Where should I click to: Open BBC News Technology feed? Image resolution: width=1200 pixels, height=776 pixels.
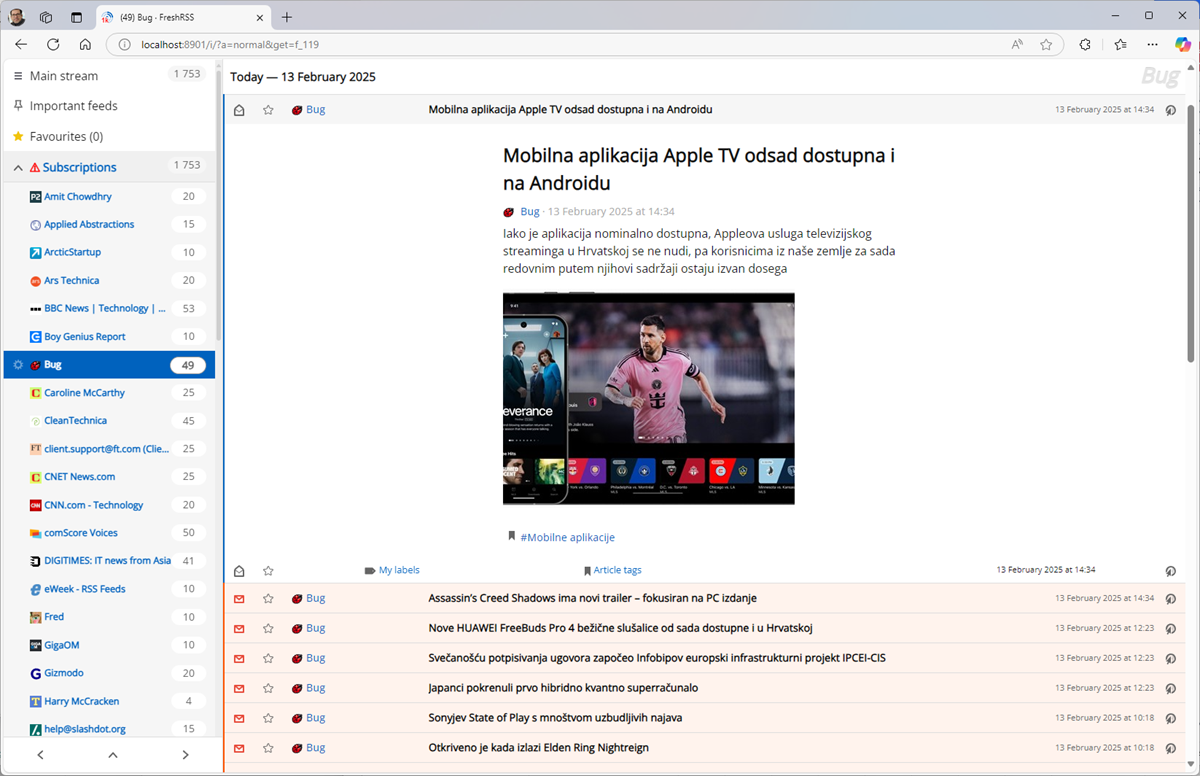click(105, 309)
